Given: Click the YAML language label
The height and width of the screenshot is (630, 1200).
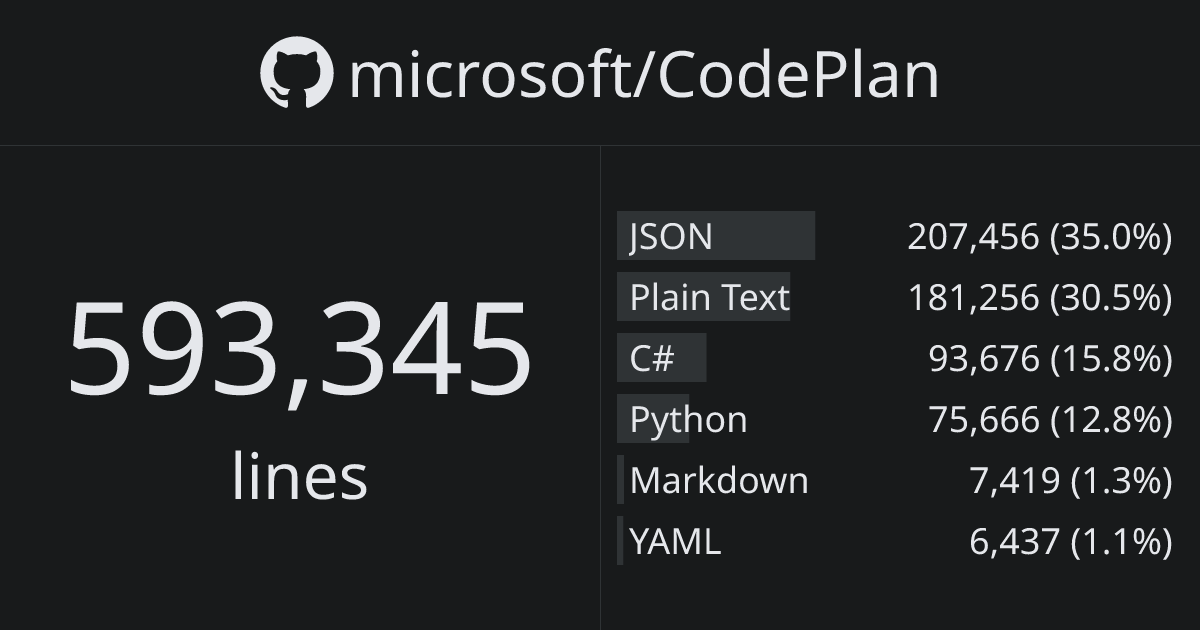Looking at the screenshot, I should coord(675,541).
